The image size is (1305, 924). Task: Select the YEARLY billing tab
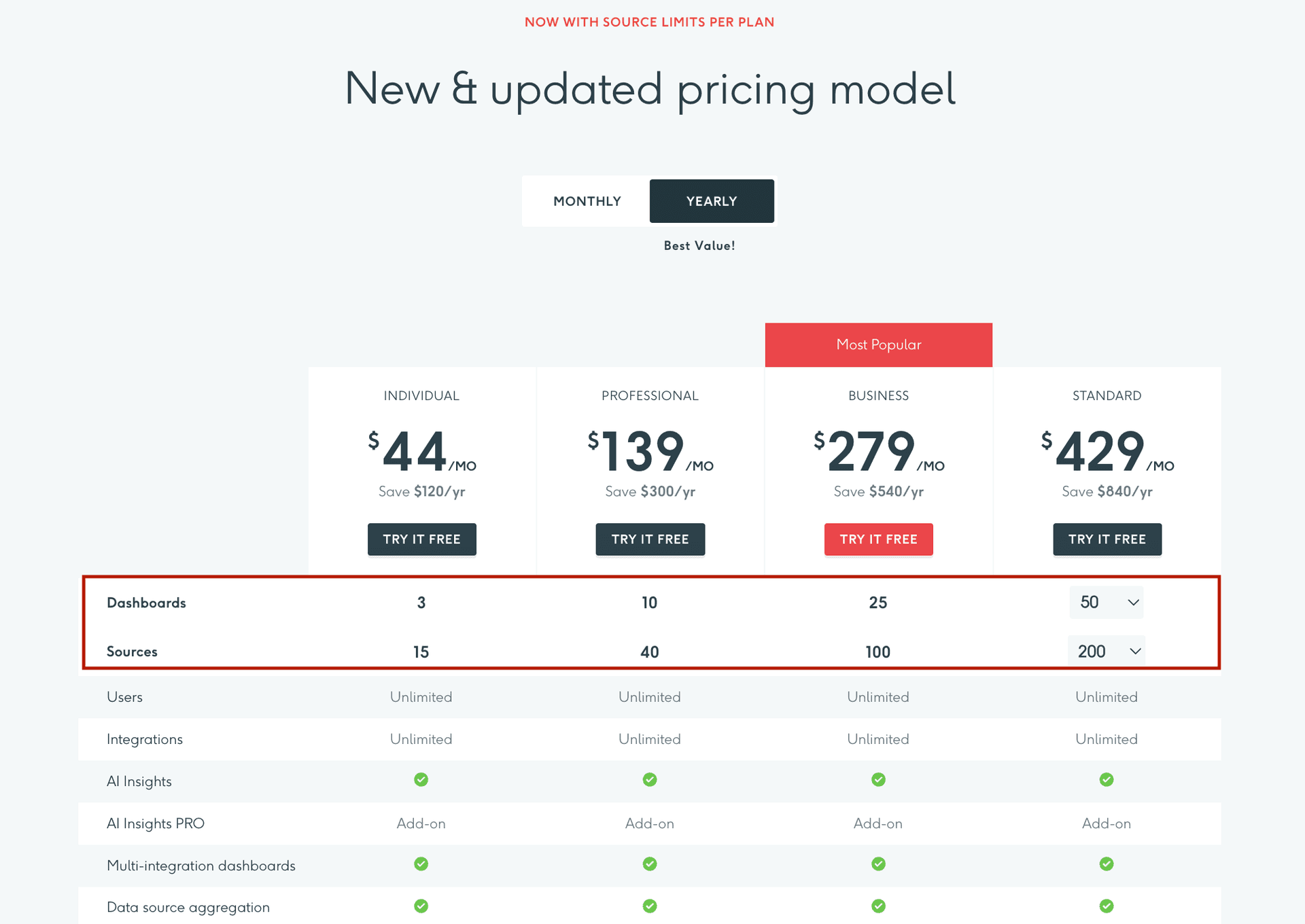point(711,200)
